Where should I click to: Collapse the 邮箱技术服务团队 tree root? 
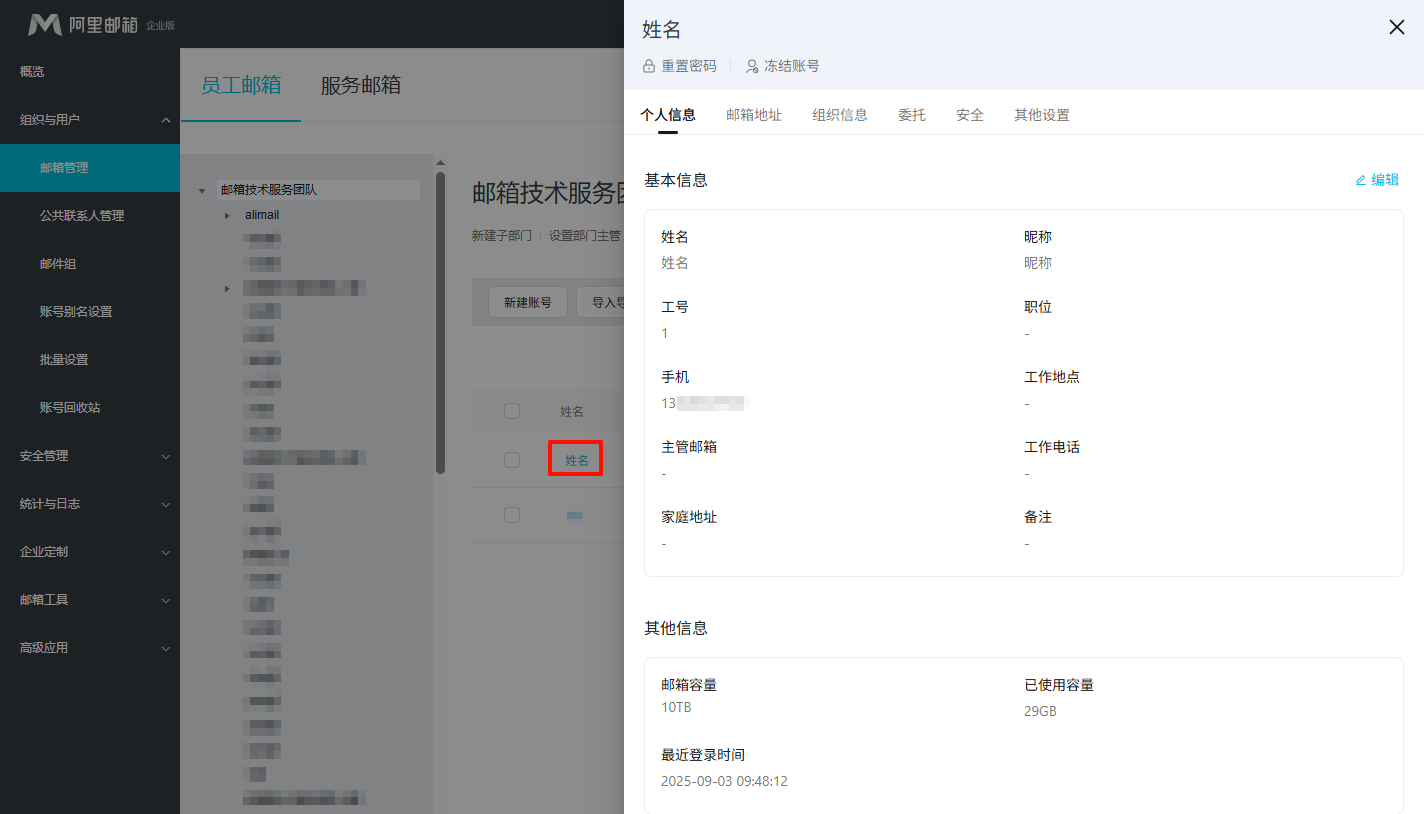tap(202, 190)
